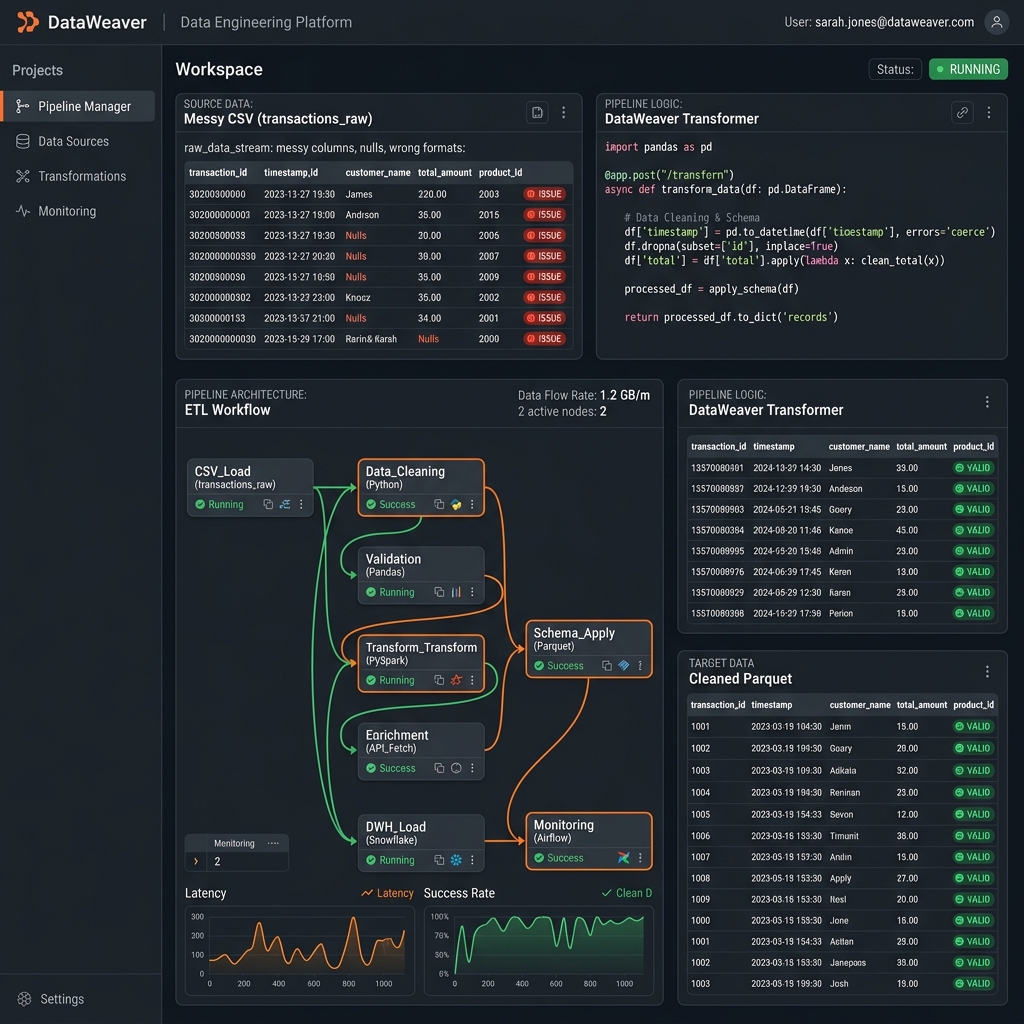The image size is (1024, 1024).
Task: Copy the Validation node
Action: 439,592
